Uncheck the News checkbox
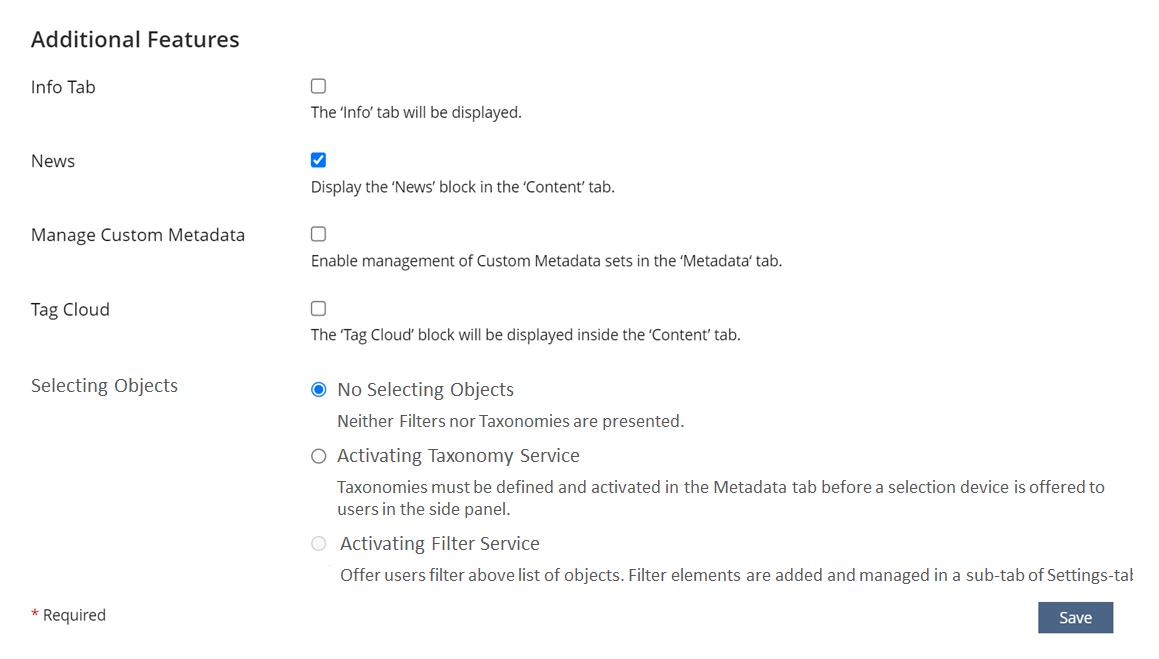 pyautogui.click(x=318, y=160)
